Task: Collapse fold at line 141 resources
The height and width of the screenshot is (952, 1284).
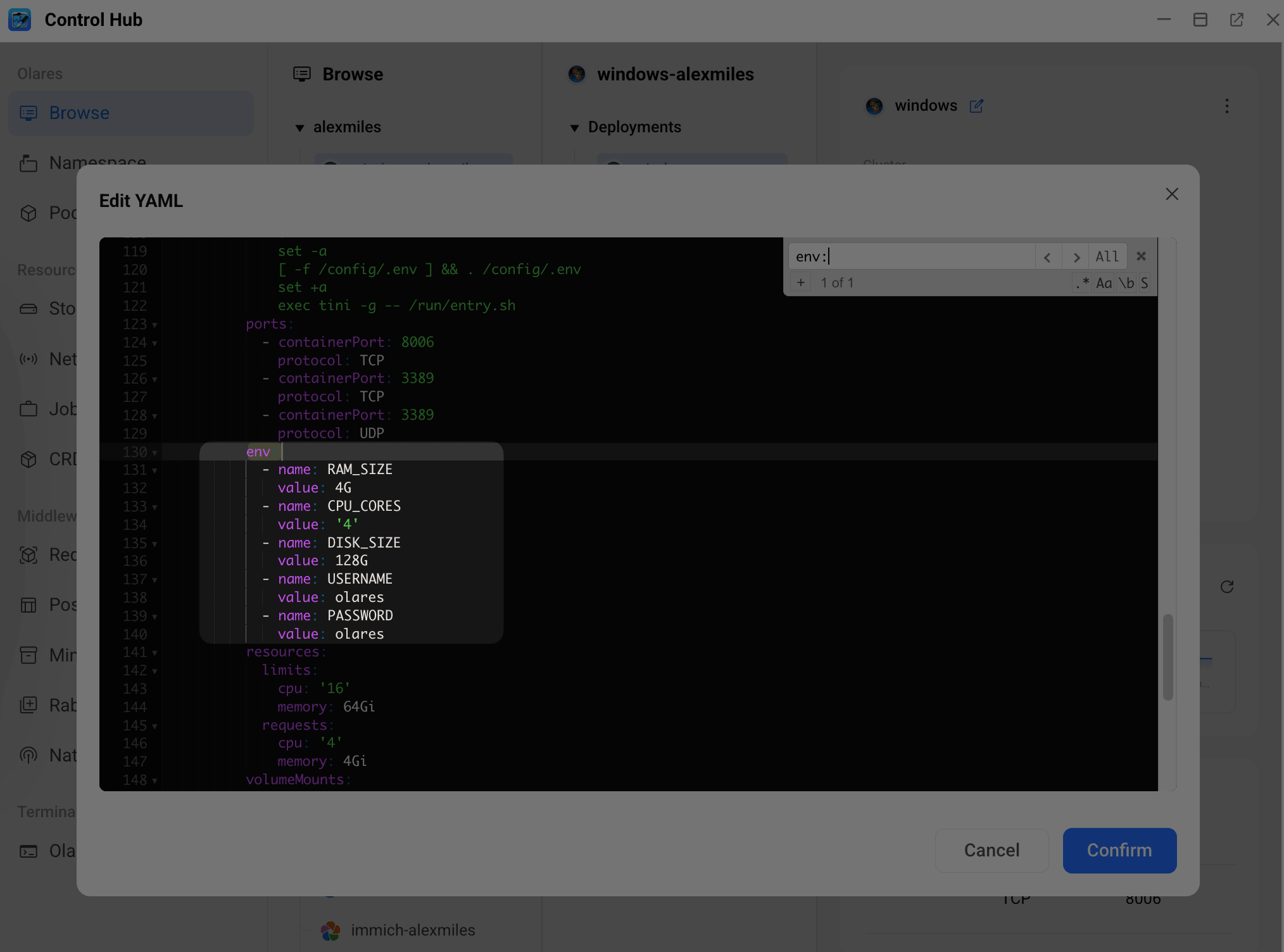Action: (x=154, y=653)
